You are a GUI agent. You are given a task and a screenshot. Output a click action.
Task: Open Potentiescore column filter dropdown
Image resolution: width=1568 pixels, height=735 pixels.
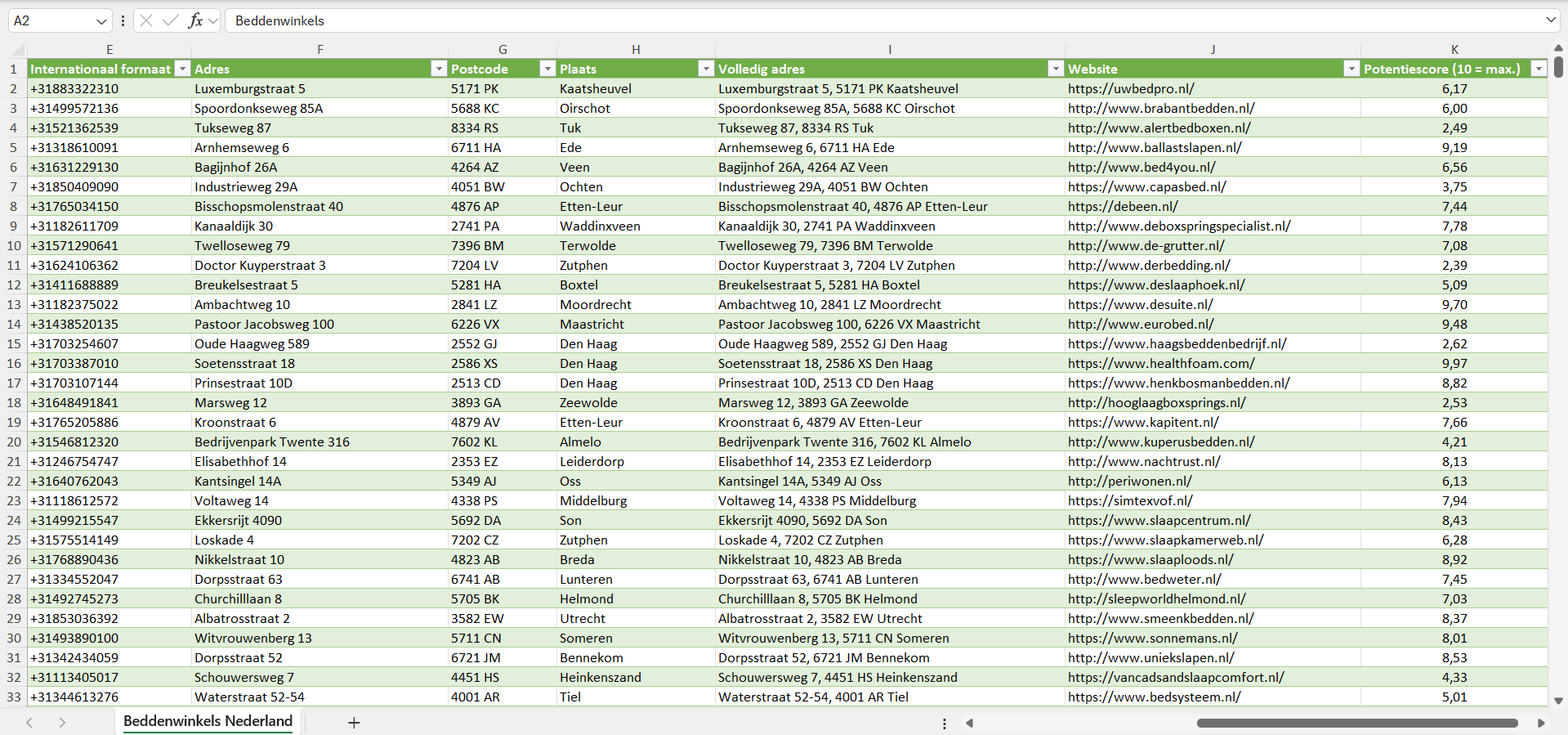(x=1539, y=69)
